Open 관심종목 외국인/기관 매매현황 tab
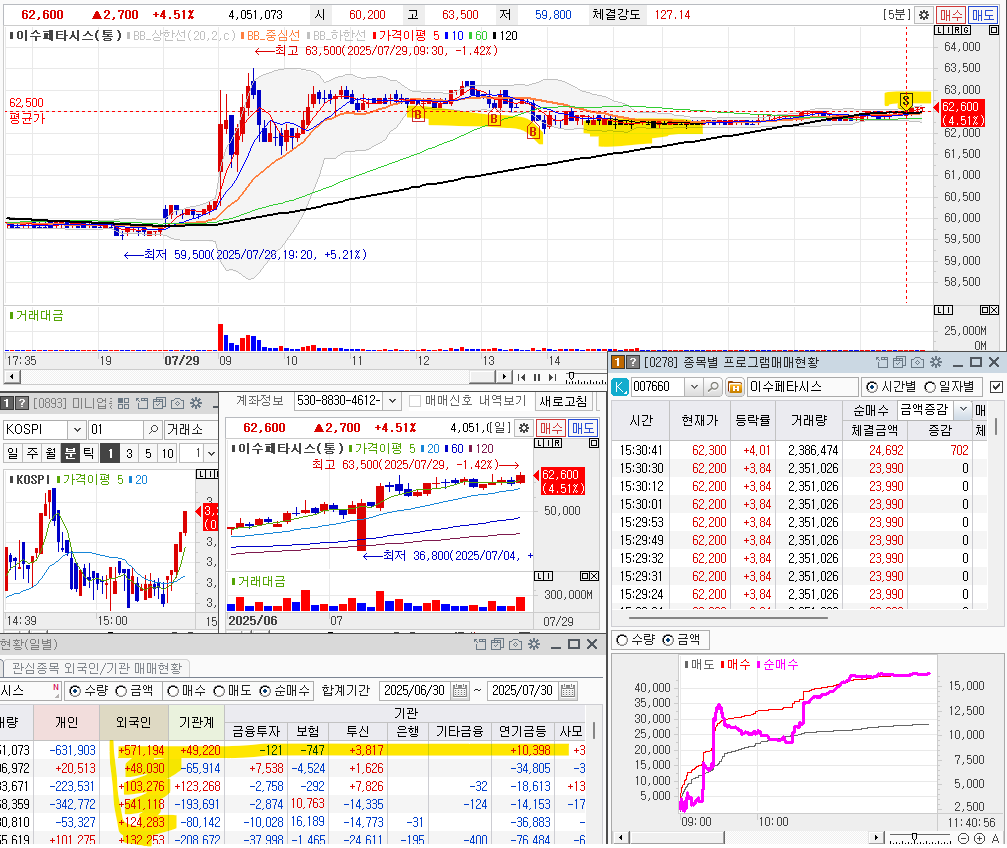This screenshot has width=1007, height=848. [x=96, y=668]
